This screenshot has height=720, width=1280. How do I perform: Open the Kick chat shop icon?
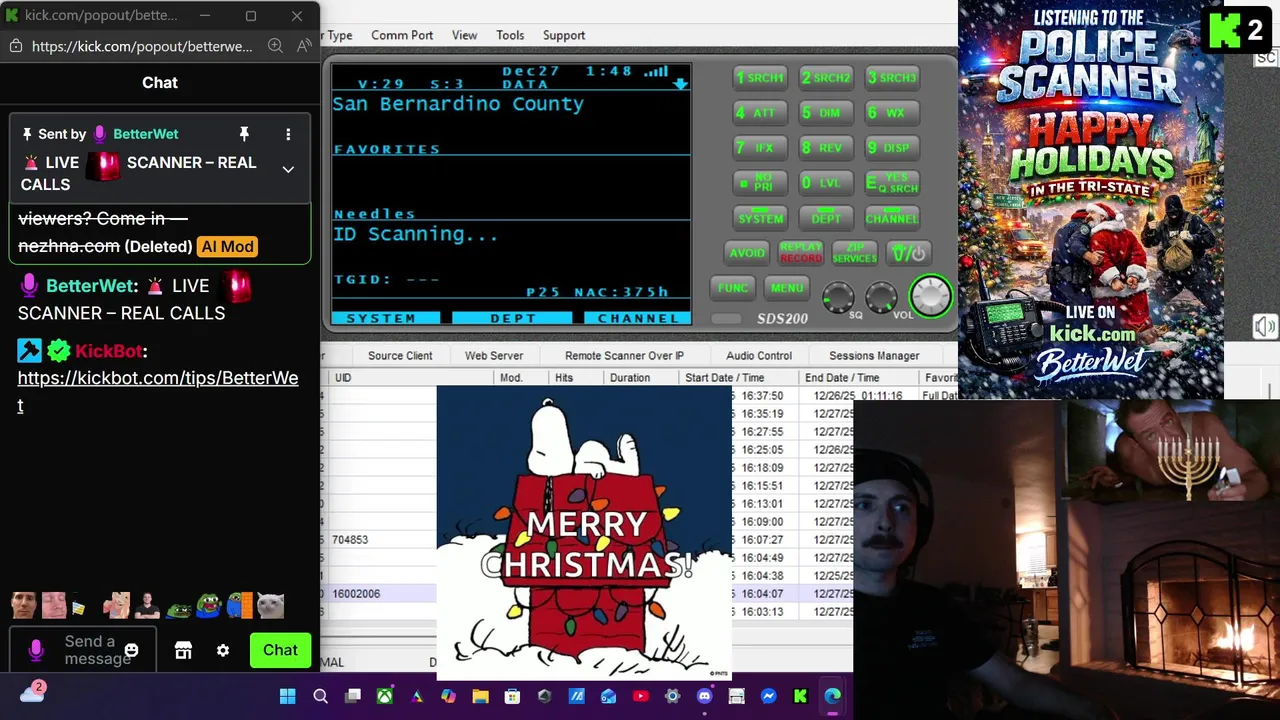pyautogui.click(x=183, y=651)
